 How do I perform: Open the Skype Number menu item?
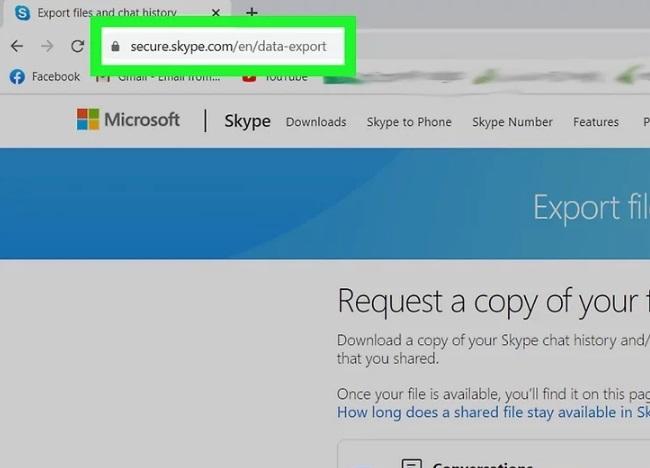point(512,122)
